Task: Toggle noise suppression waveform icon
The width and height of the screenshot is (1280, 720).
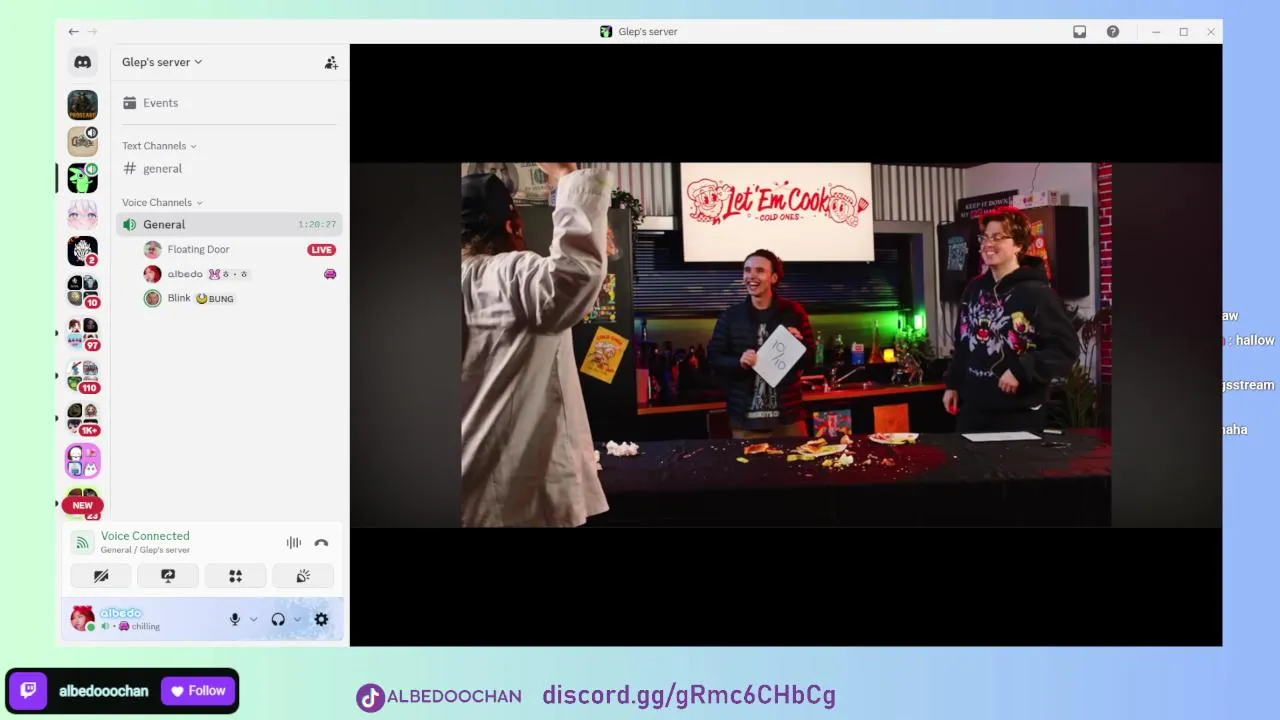Action: pos(293,543)
